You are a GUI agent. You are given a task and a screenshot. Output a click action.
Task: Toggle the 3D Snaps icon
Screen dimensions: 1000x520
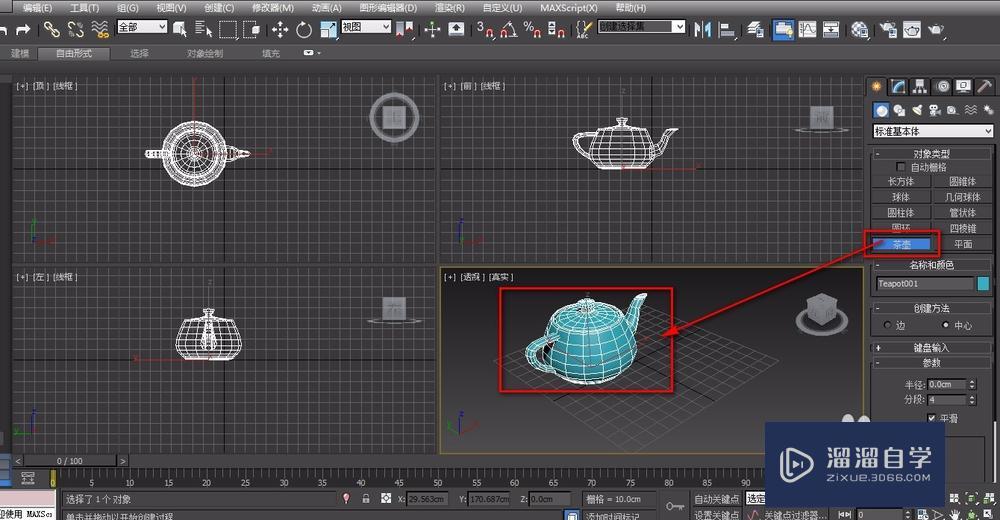click(485, 29)
